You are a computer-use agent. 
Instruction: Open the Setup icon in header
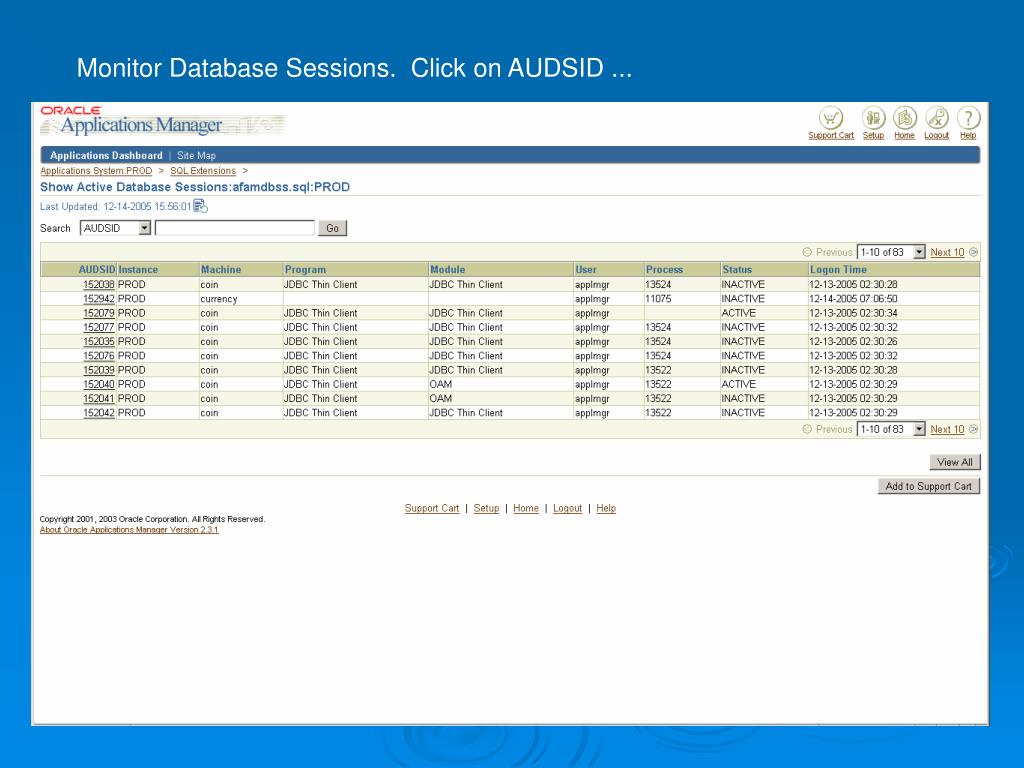(x=873, y=119)
